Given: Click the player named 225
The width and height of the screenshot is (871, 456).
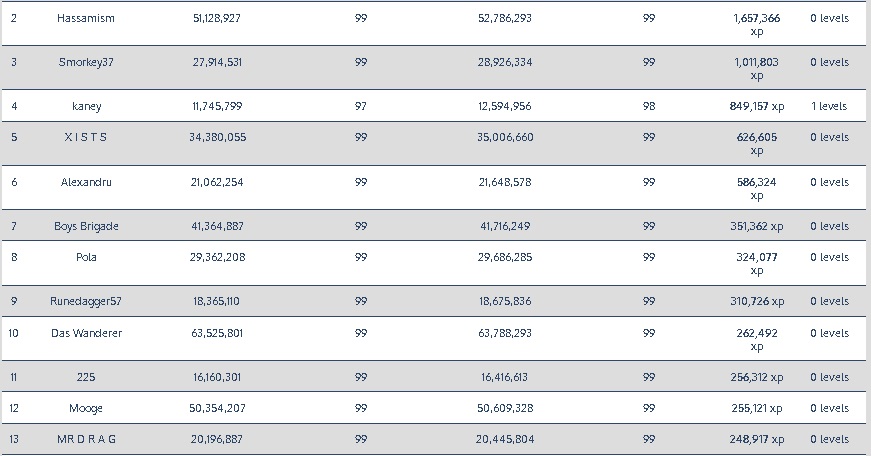Looking at the screenshot, I should (x=86, y=377).
